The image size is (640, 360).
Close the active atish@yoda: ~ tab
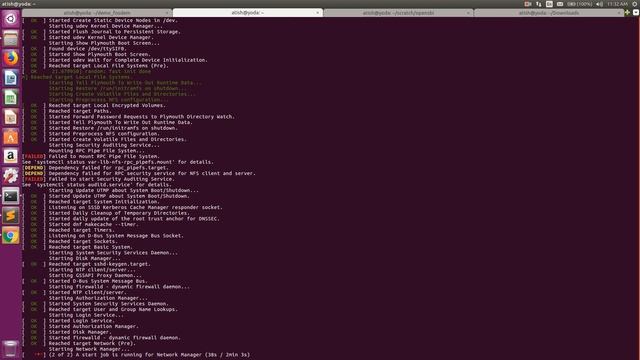click(x=318, y=13)
